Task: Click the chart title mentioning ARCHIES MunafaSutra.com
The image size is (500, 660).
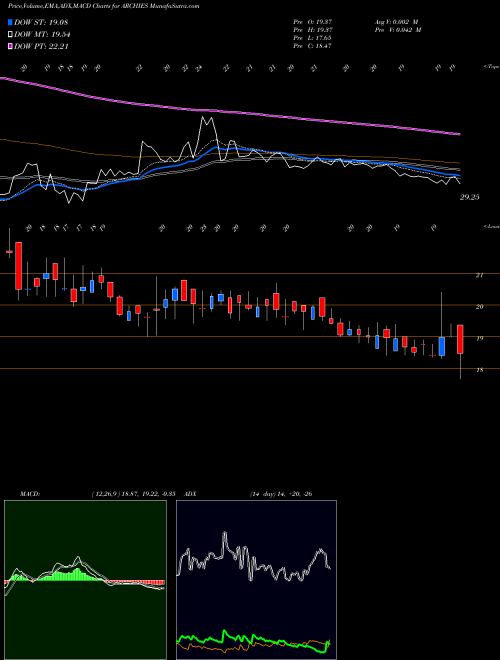Action: tap(104, 6)
